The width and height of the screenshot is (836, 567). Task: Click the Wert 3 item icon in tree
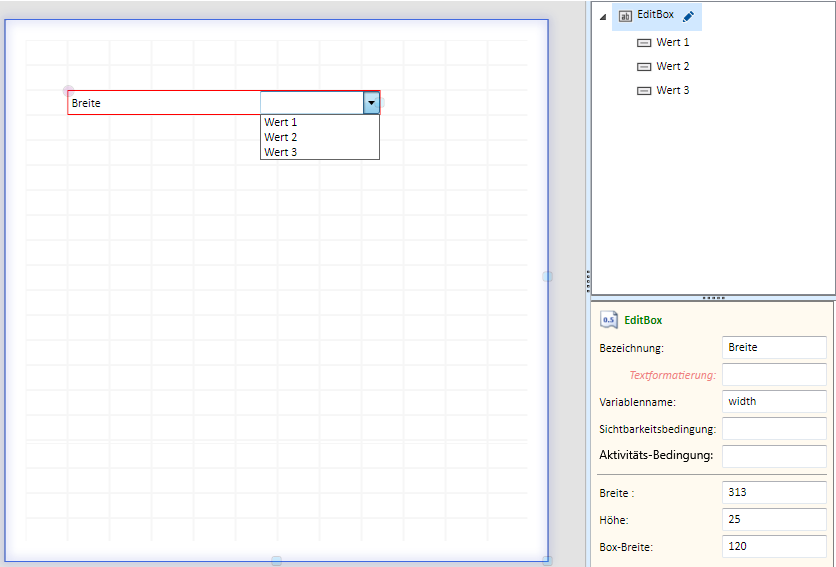644,91
